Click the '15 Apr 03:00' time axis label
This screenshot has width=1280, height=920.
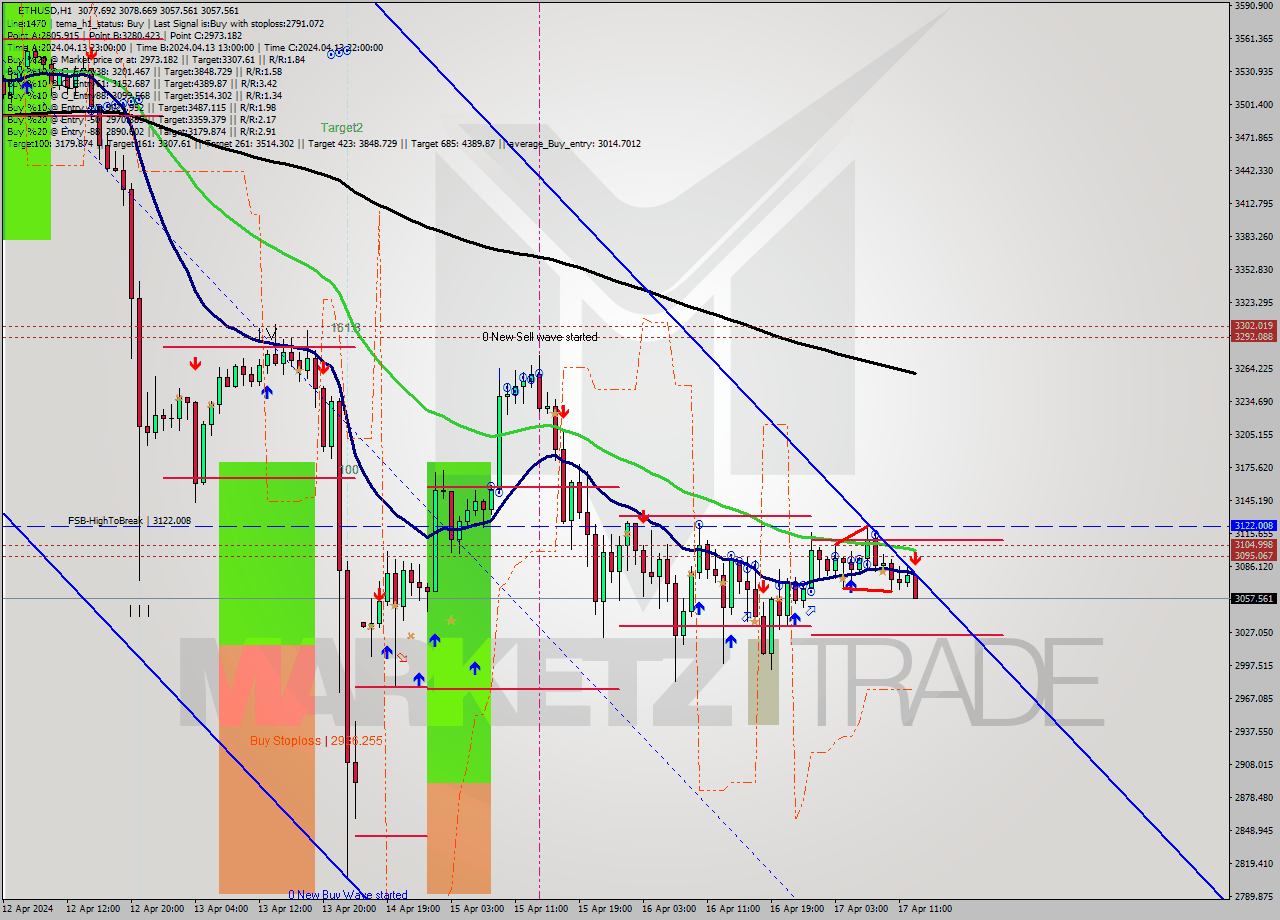click(x=477, y=909)
